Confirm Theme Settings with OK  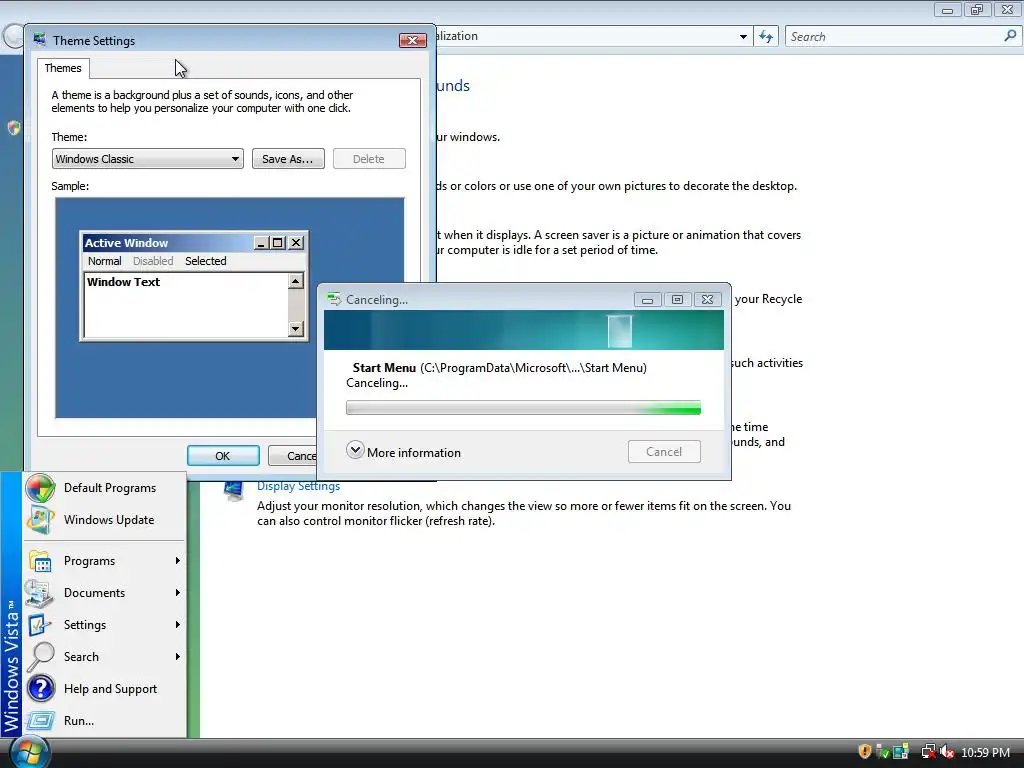tap(223, 456)
